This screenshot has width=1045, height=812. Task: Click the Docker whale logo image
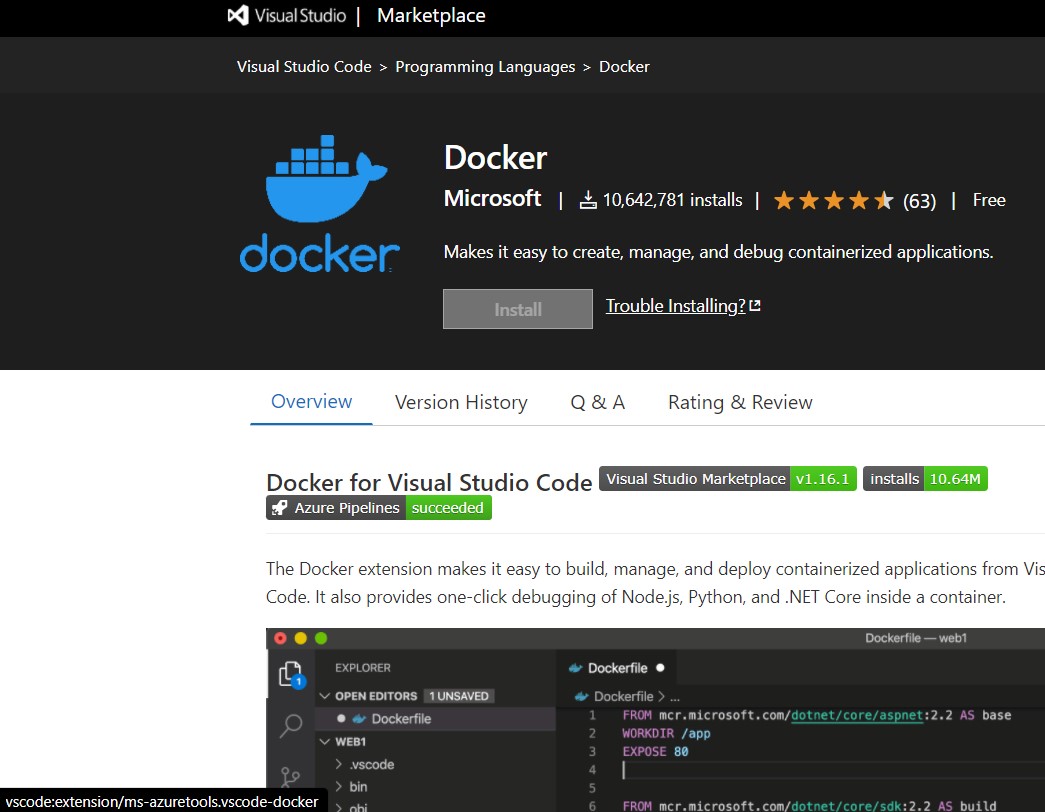coord(320,204)
